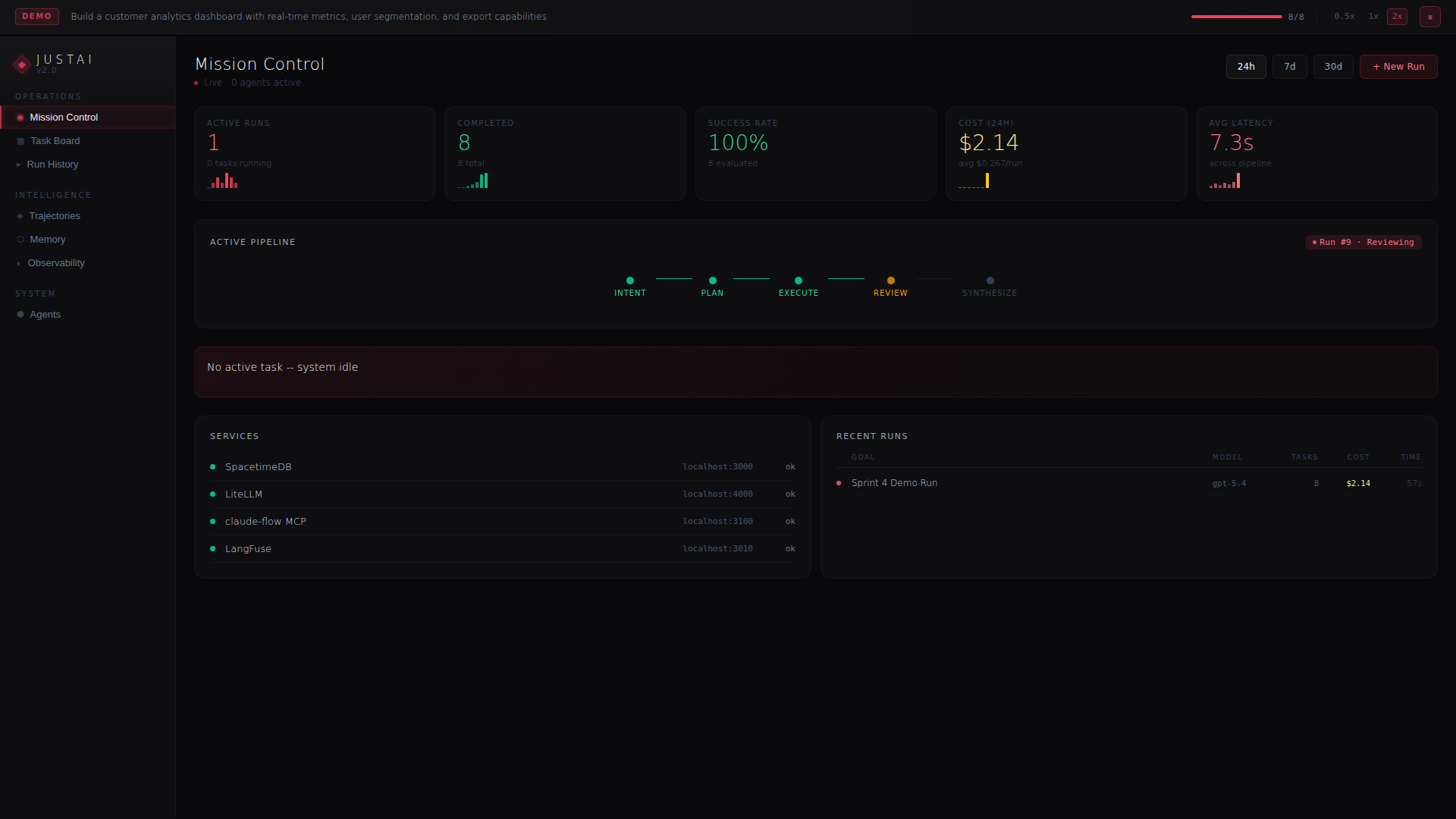
Task: Select the 30d time range
Action: point(1333,67)
